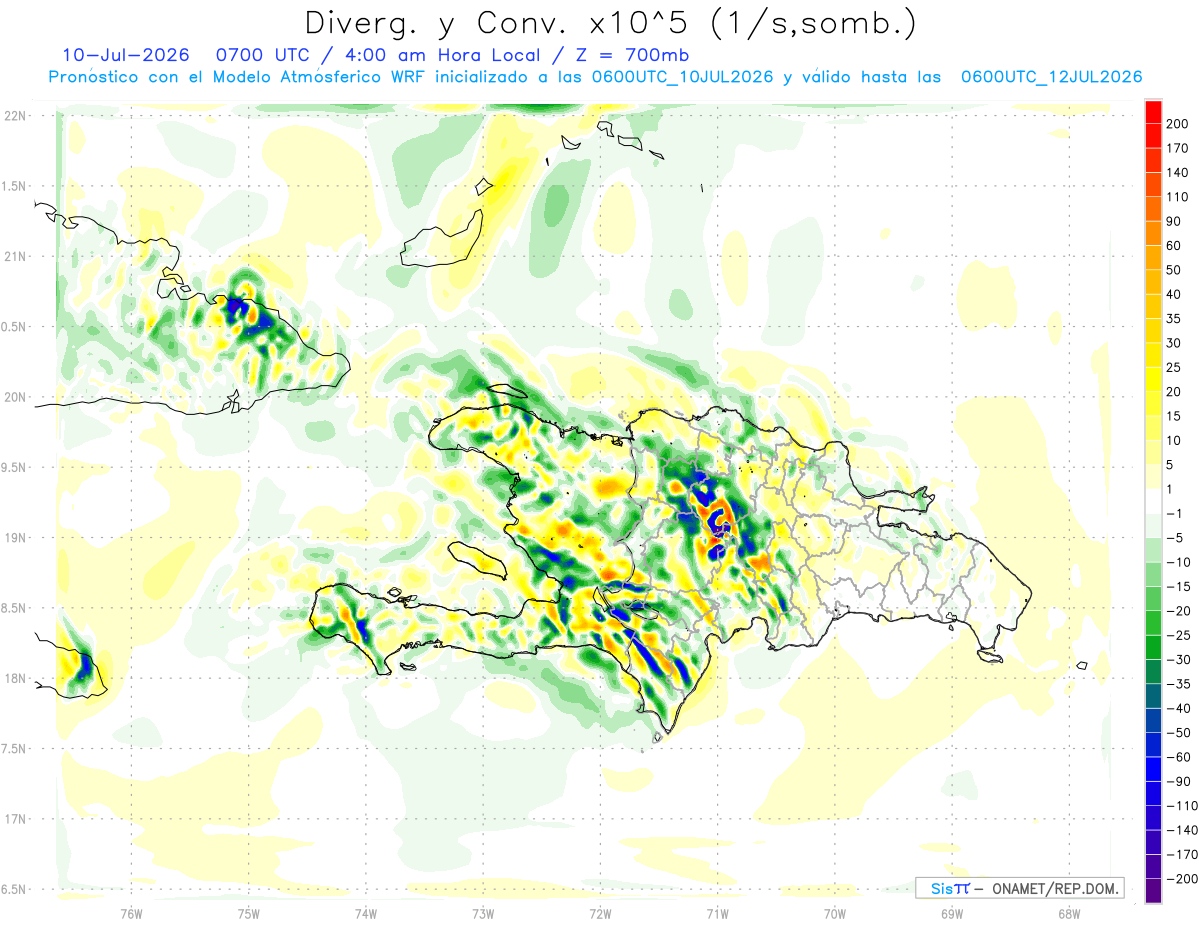Click the positive '15' colorbar value
This screenshot has height=927, width=1200.
1175,416
